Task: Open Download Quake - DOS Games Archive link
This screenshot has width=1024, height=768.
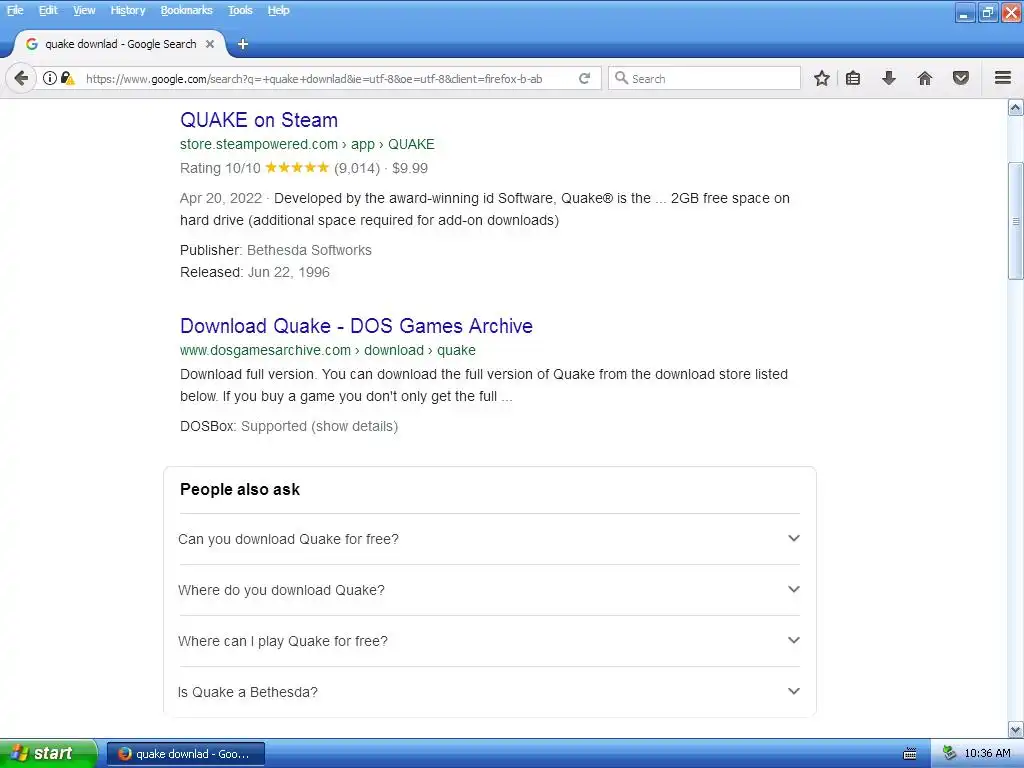Action: click(x=356, y=326)
